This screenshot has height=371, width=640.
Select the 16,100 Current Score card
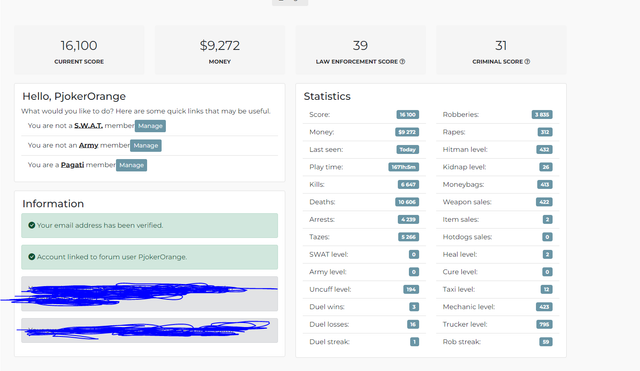(x=79, y=50)
